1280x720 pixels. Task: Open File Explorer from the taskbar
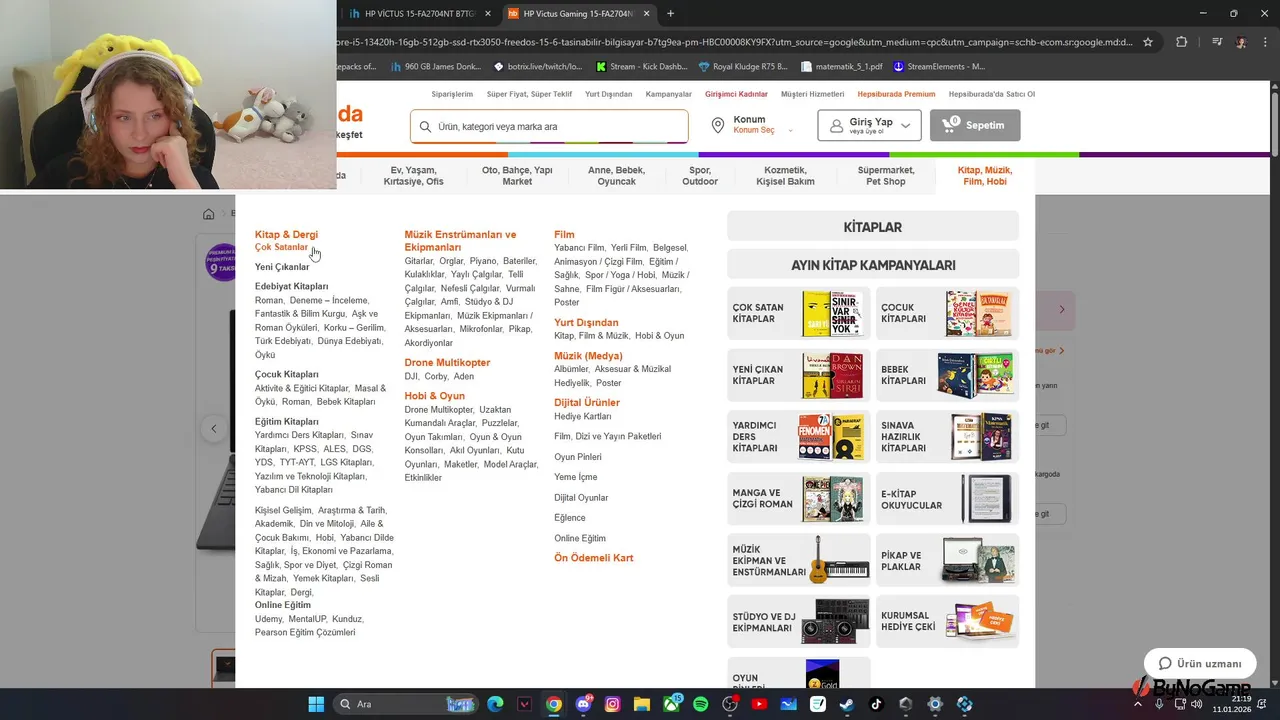(x=642, y=704)
